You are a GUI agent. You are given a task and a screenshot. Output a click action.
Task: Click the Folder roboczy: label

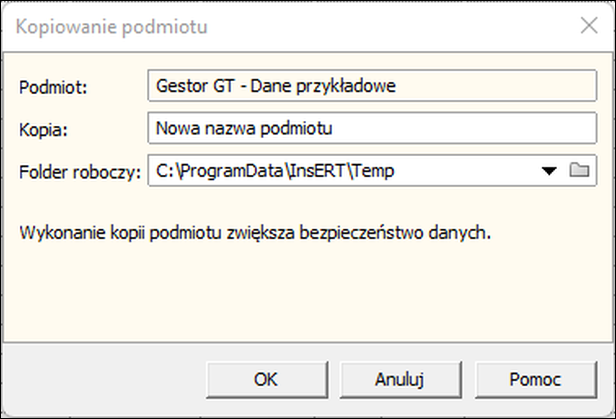80,172
